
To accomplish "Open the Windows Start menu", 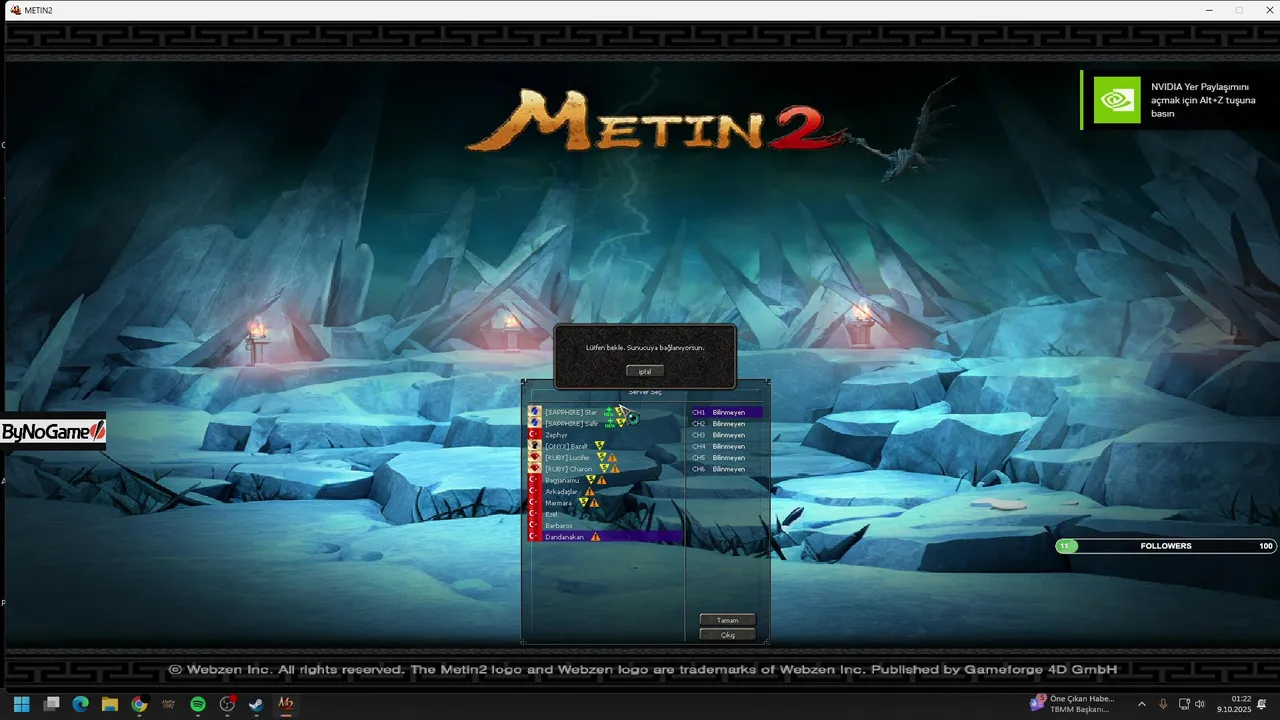I will pyautogui.click(x=21, y=704).
